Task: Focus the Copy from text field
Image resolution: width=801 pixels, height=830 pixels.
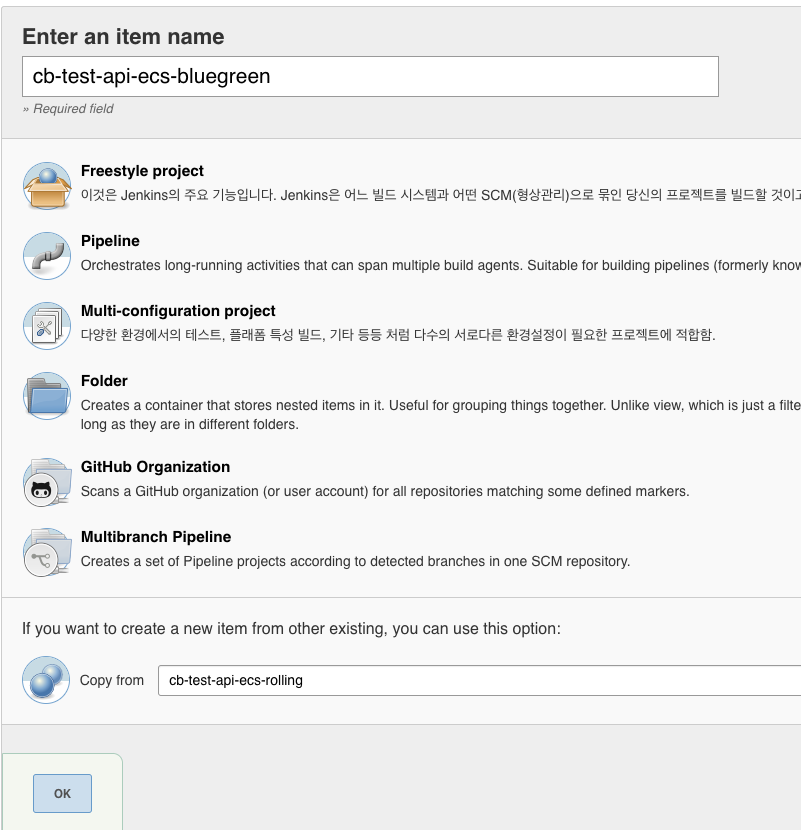Action: coord(479,680)
